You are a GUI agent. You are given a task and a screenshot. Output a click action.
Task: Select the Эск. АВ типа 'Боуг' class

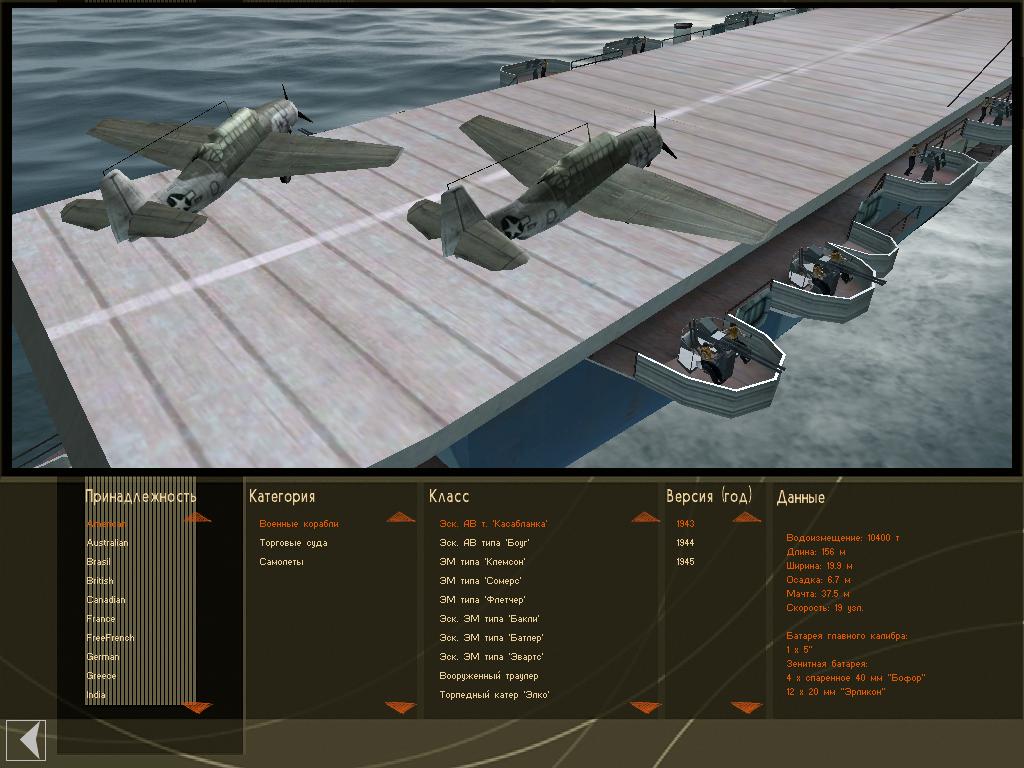point(484,543)
